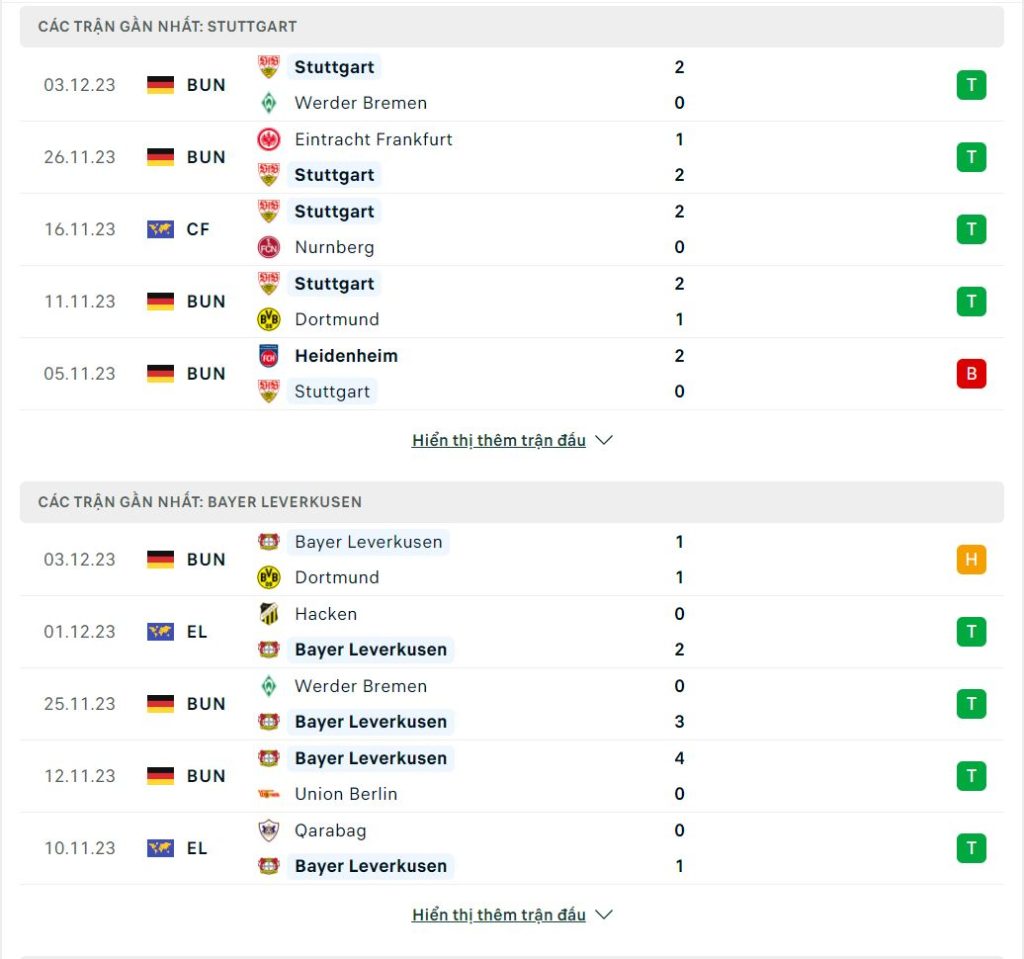
Task: Select the 'Các trận gần nhất: Stuttgart' section header
Action: pos(511,27)
